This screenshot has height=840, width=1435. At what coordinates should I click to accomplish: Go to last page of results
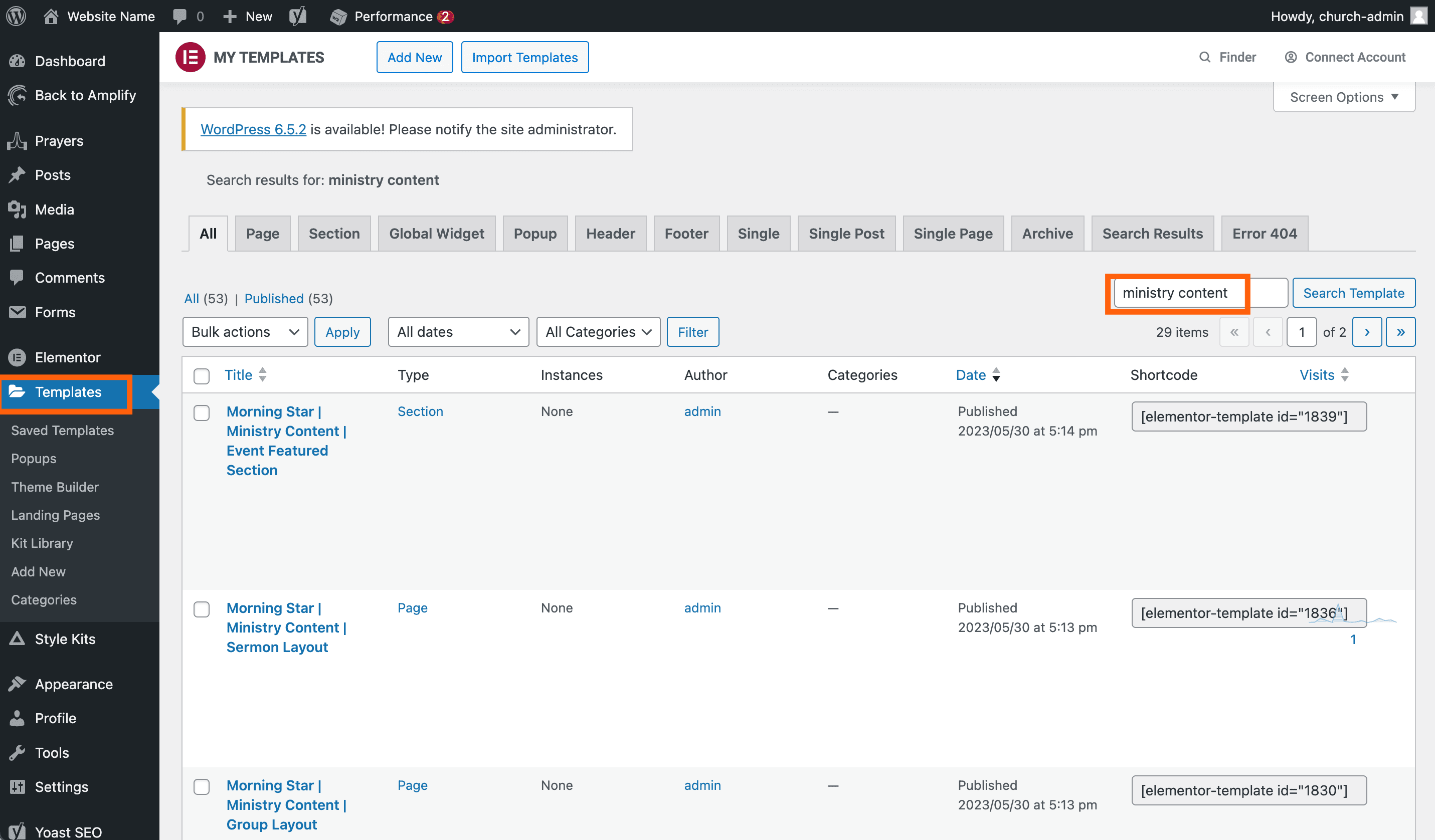pos(1400,332)
